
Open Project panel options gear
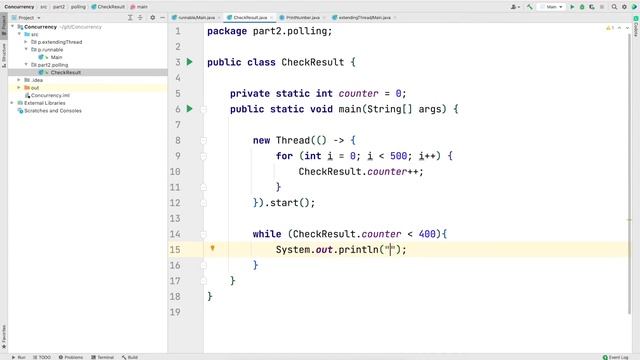point(153,18)
